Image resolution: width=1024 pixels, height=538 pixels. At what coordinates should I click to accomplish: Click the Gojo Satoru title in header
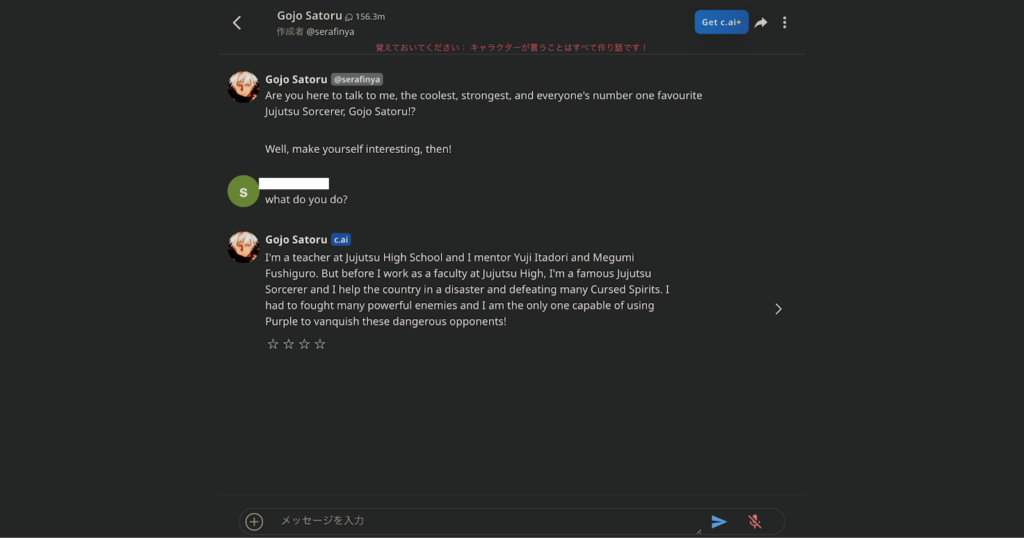pos(309,15)
